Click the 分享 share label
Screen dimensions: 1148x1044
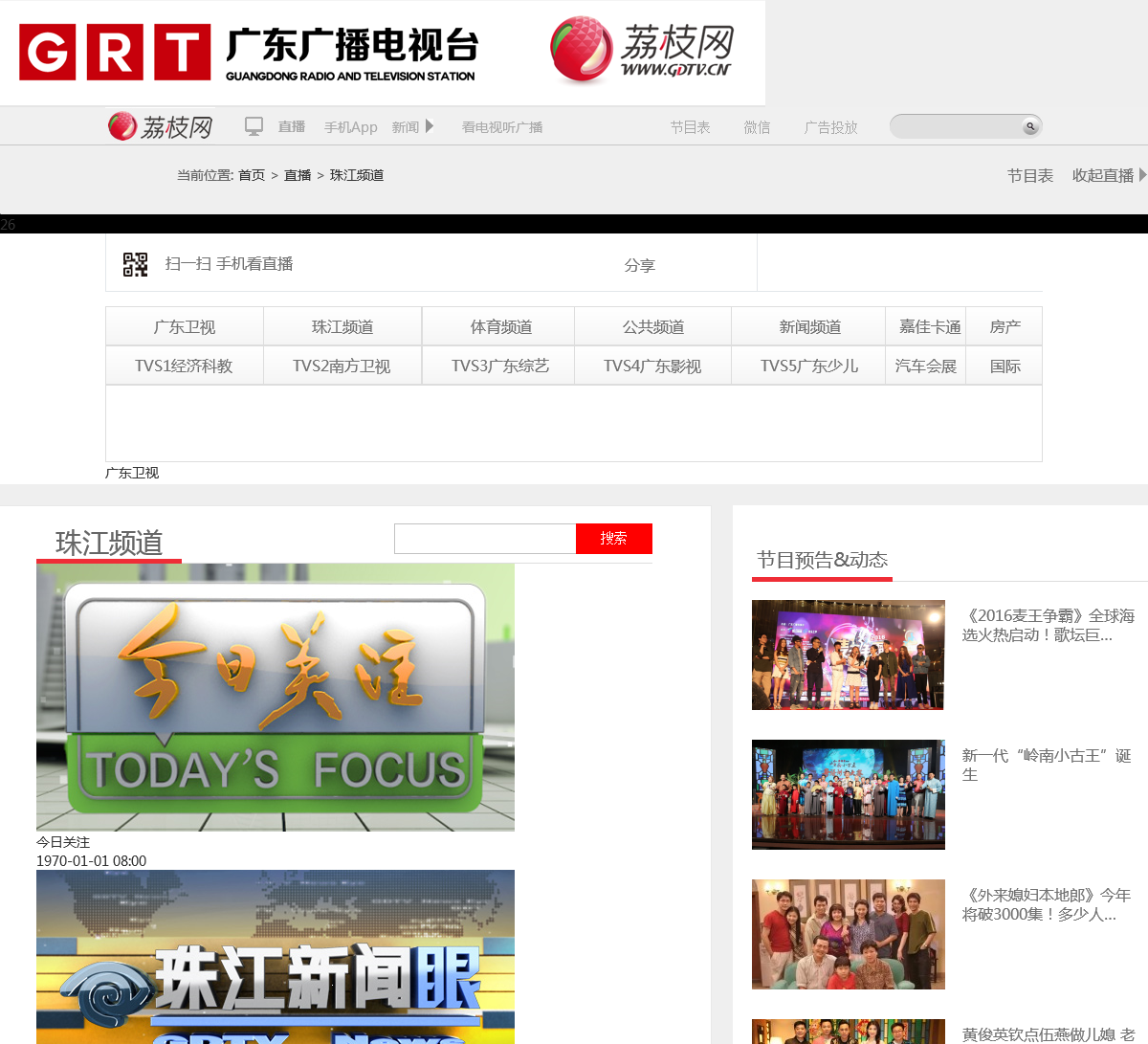tap(640, 265)
